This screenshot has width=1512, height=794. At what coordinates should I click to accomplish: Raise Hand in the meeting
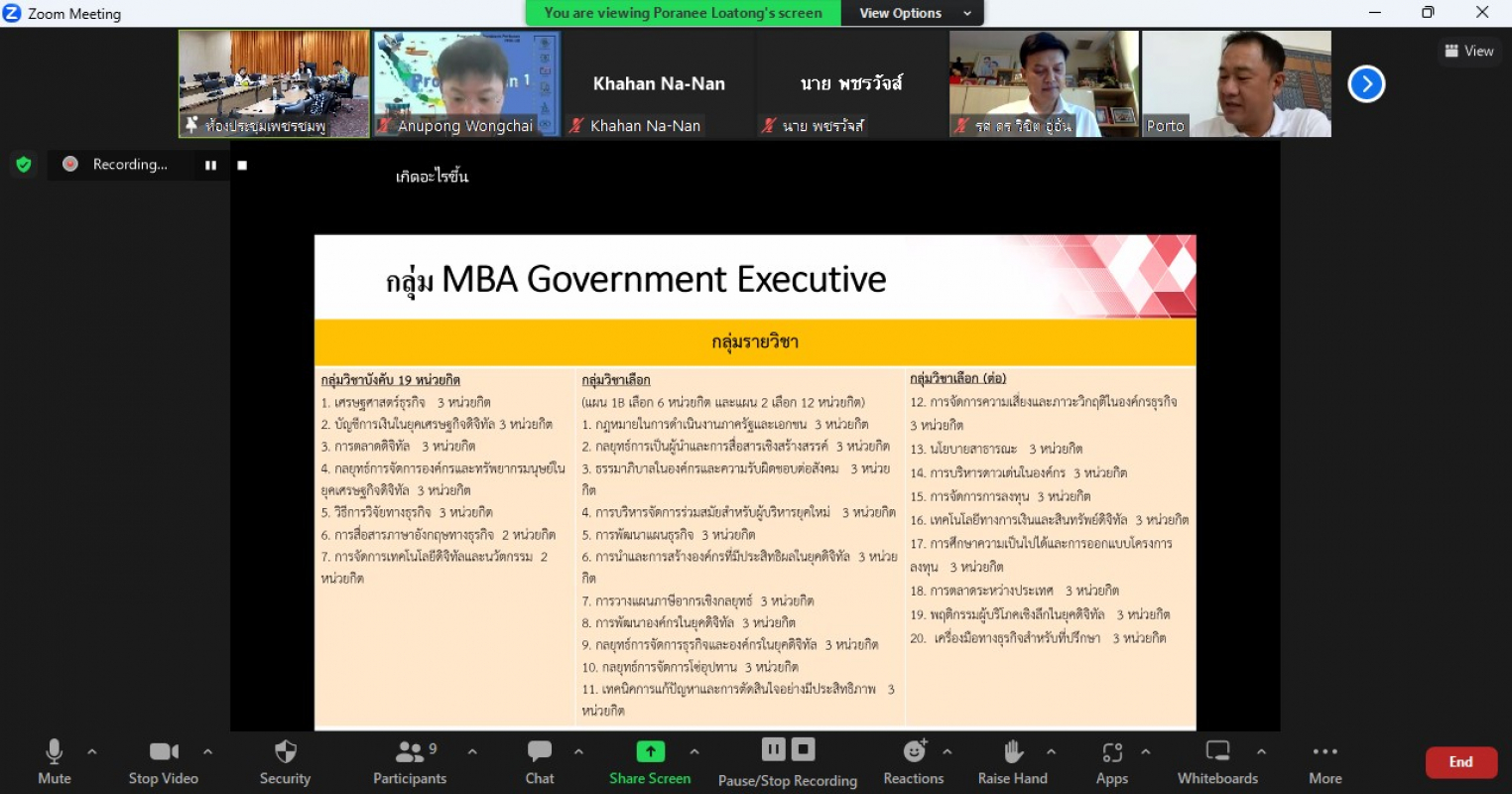point(1012,762)
